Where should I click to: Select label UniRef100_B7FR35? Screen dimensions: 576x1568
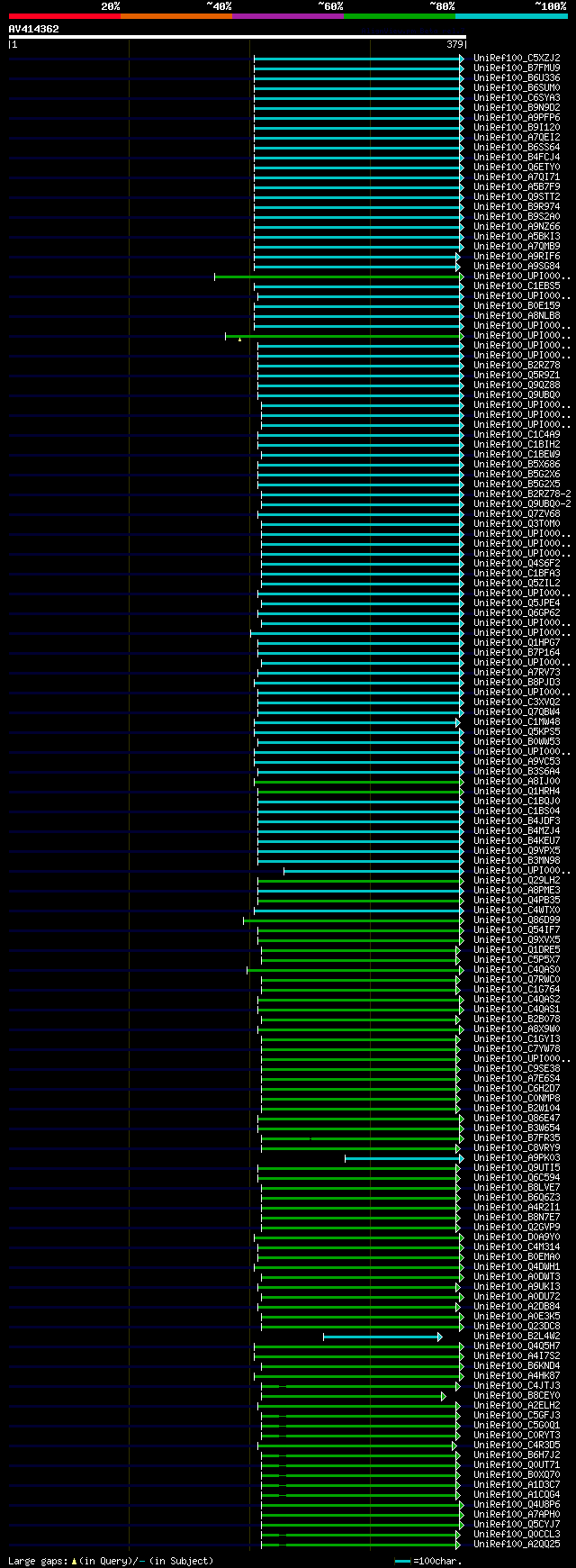(x=517, y=1138)
